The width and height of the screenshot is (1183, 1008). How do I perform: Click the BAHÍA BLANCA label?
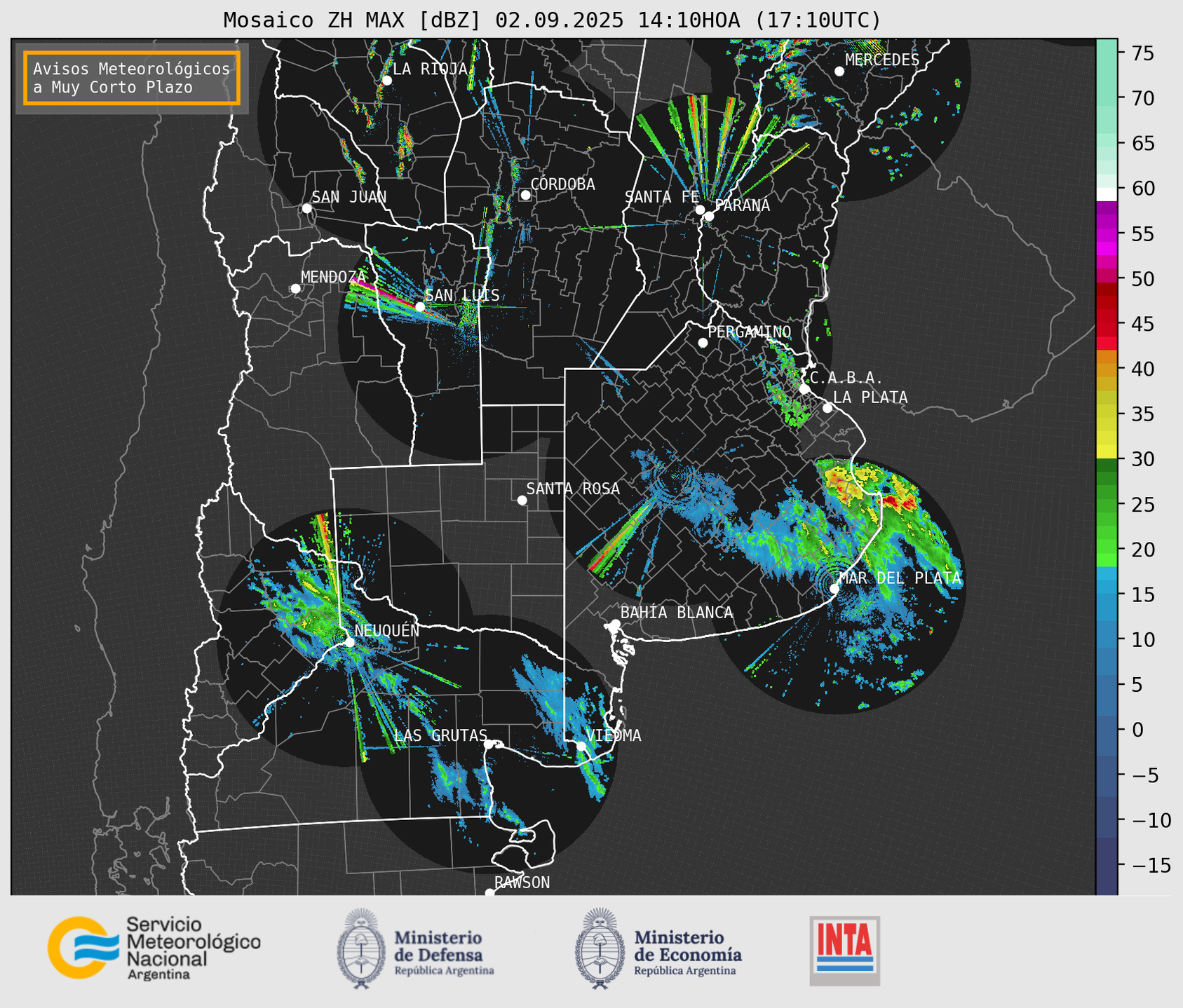[x=677, y=613]
